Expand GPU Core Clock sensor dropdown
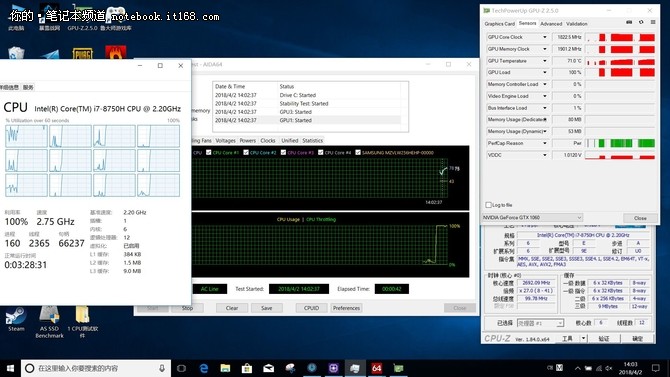 click(x=544, y=37)
